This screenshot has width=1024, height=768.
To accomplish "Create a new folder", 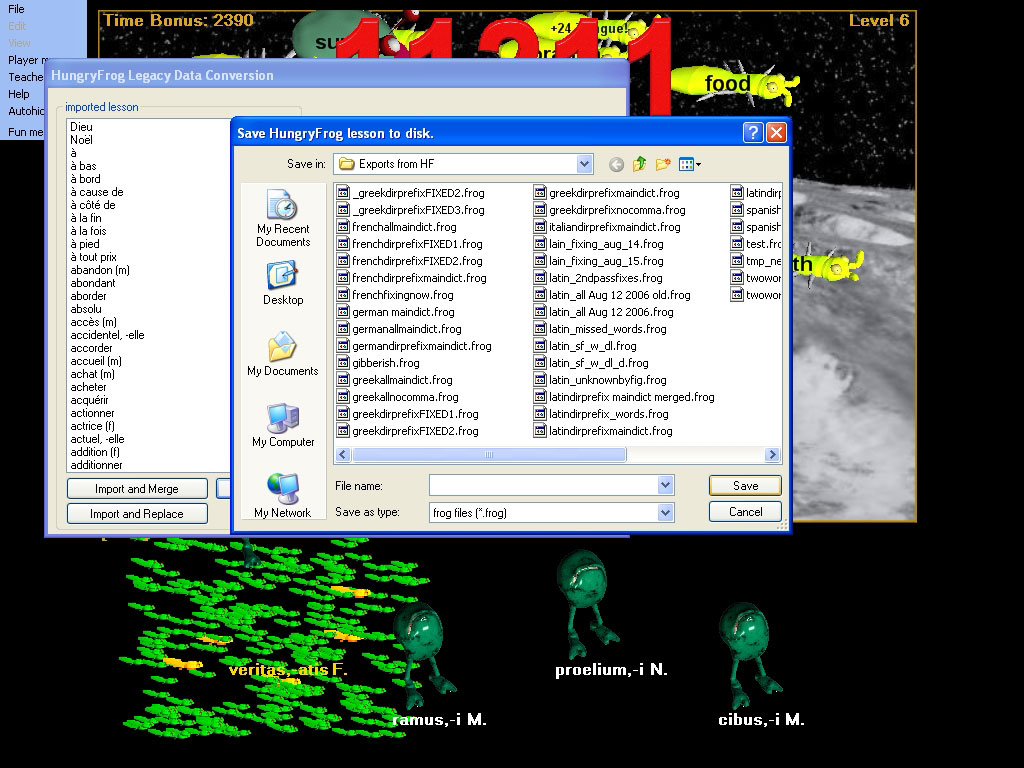I will [662, 165].
